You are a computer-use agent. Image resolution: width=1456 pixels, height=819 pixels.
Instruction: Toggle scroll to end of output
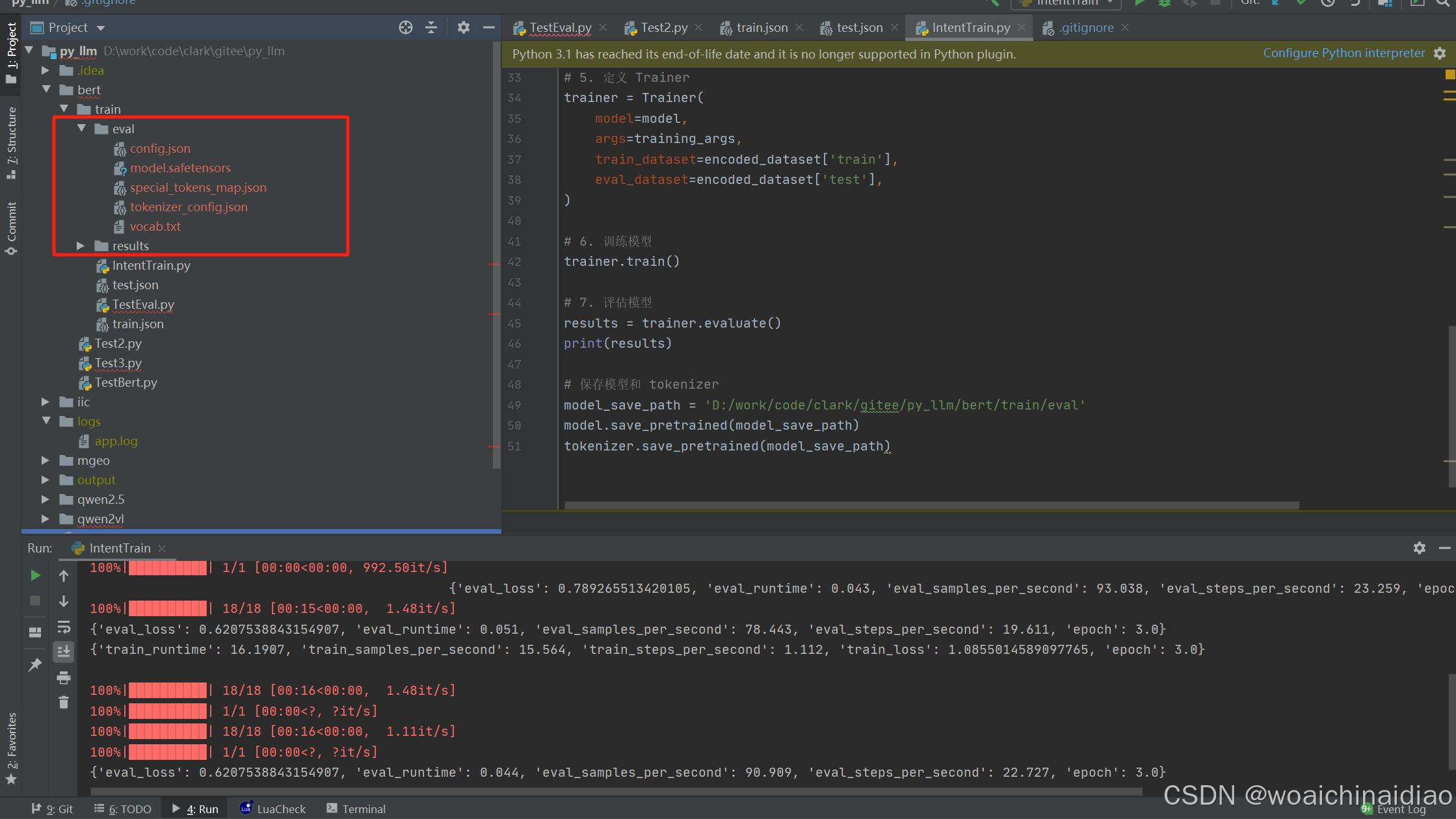click(x=64, y=651)
